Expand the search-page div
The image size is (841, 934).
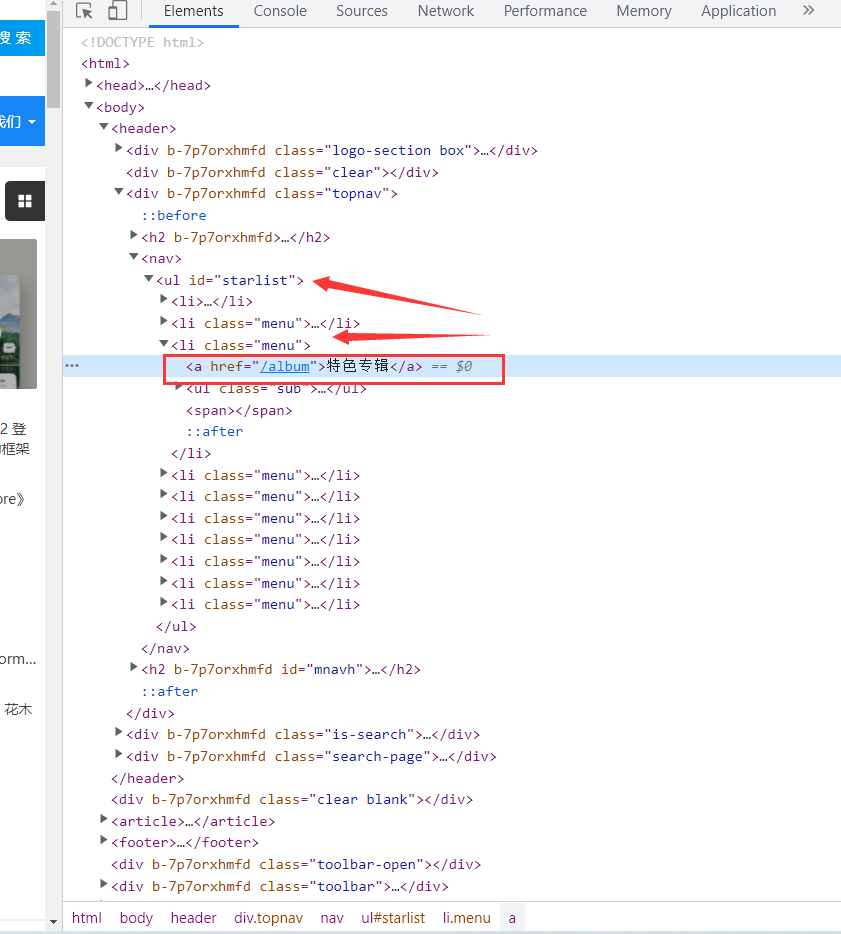pos(118,754)
